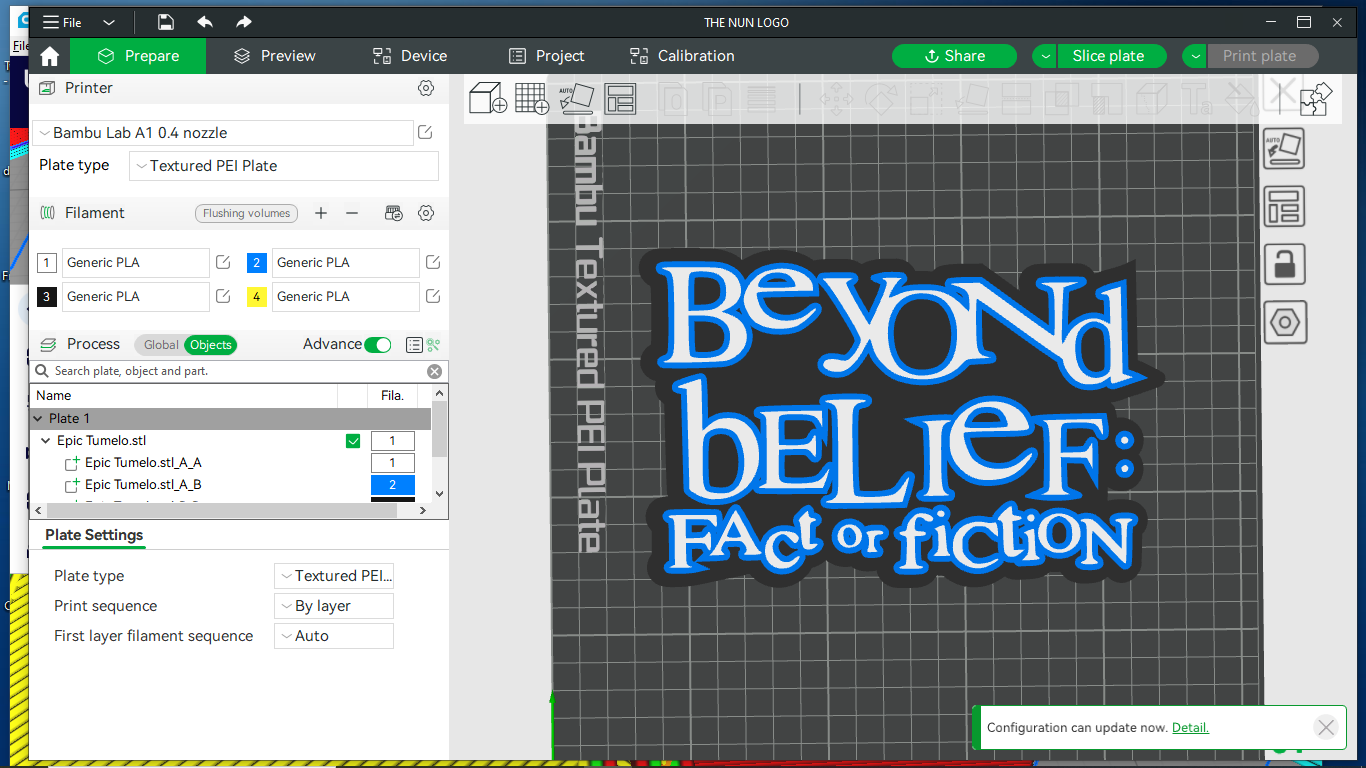This screenshot has height=768, width=1366.
Task: Open plate settings hexagon icon
Action: tap(1285, 322)
